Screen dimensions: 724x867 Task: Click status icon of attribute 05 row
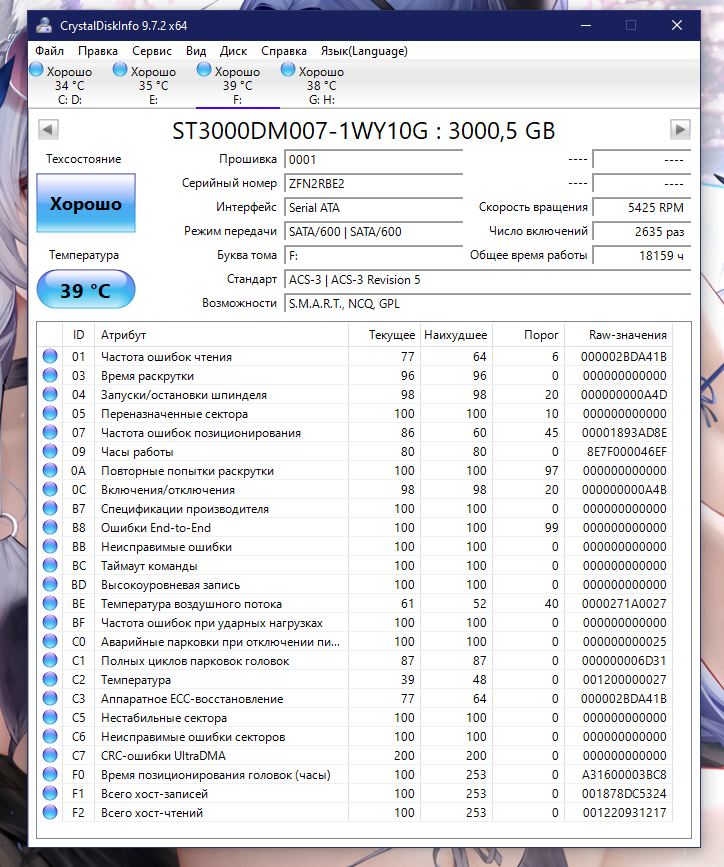coord(50,413)
